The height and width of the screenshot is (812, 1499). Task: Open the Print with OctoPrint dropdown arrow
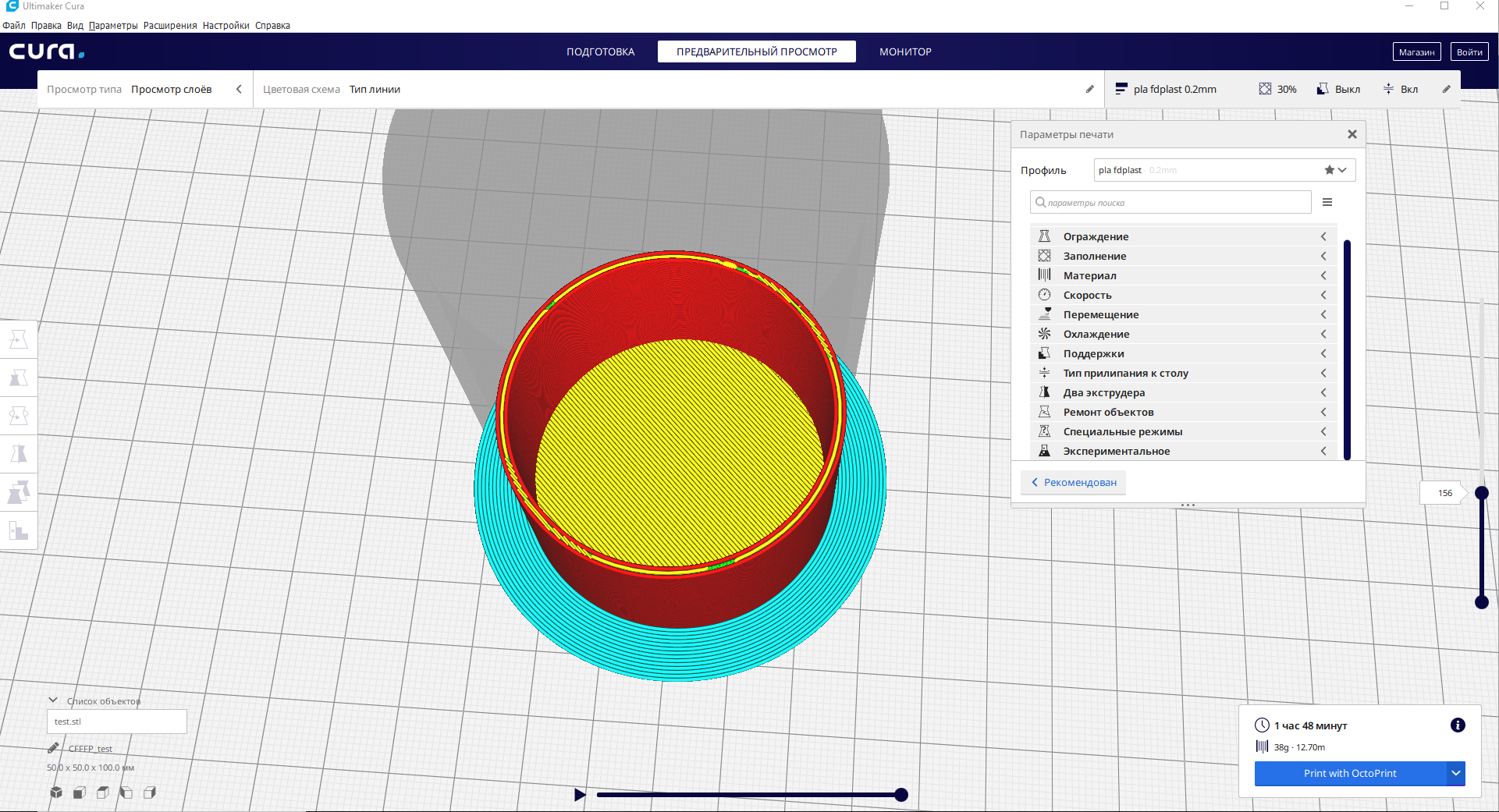[1456, 773]
